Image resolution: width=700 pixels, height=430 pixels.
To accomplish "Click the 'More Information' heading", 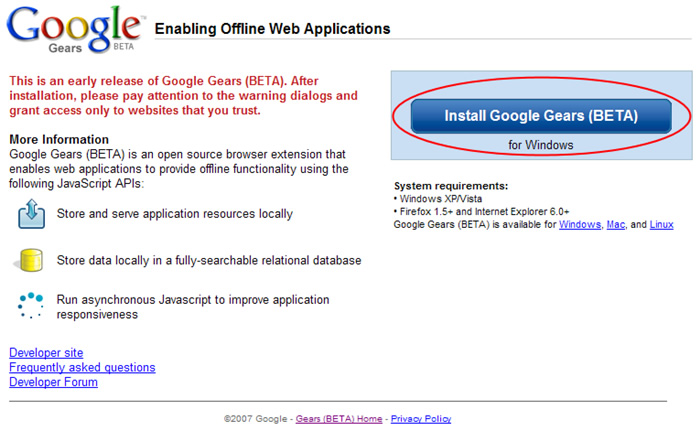I will (x=59, y=139).
